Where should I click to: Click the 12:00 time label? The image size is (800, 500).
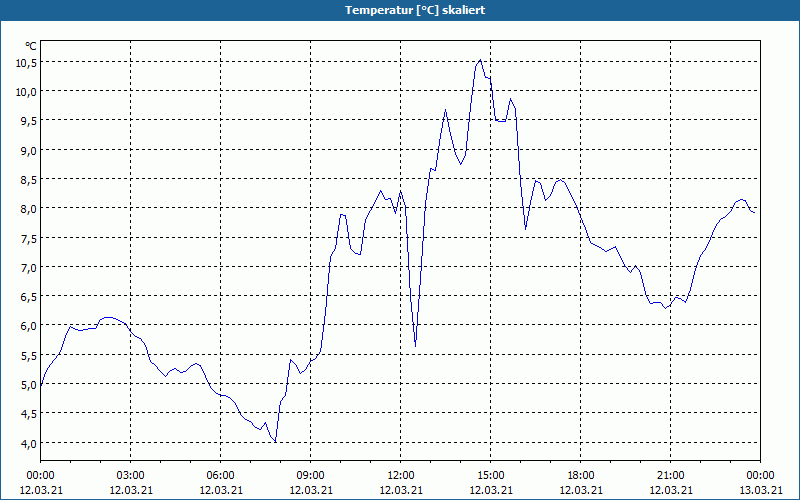(x=401, y=476)
